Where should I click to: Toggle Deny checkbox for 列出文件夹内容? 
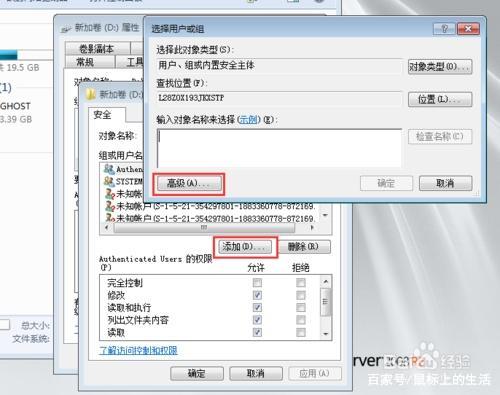click(301, 320)
